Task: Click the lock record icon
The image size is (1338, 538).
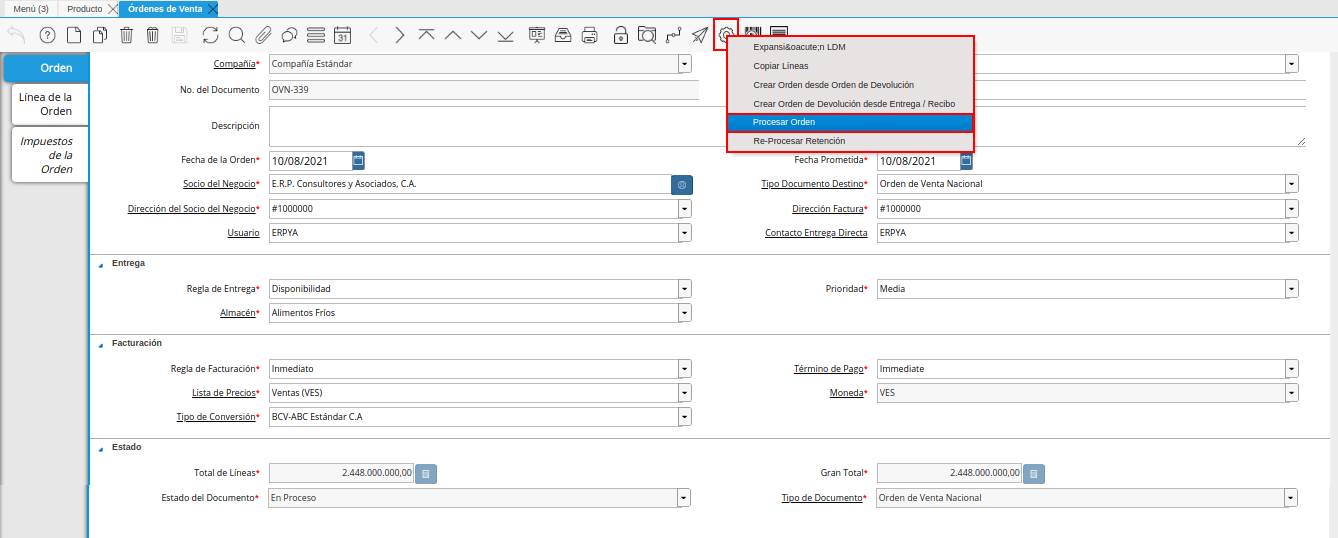Action: click(x=620, y=35)
